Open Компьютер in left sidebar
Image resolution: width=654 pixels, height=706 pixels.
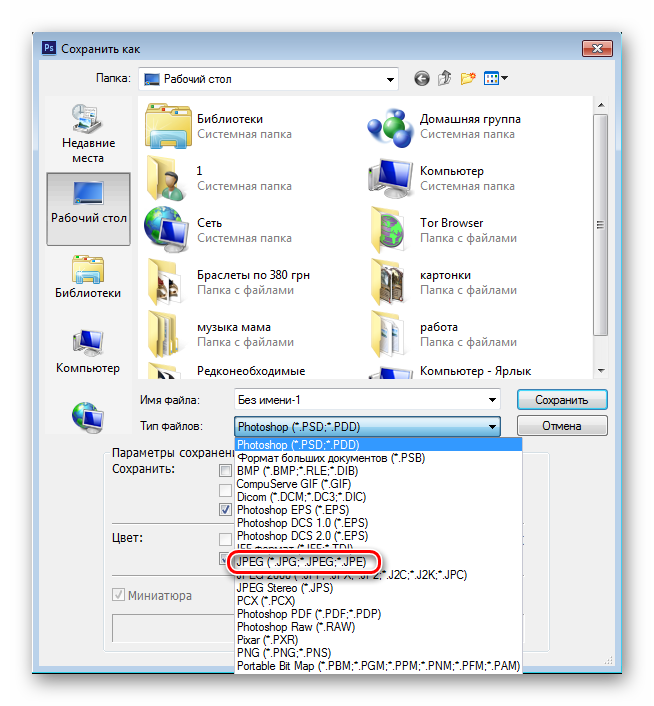[88, 352]
